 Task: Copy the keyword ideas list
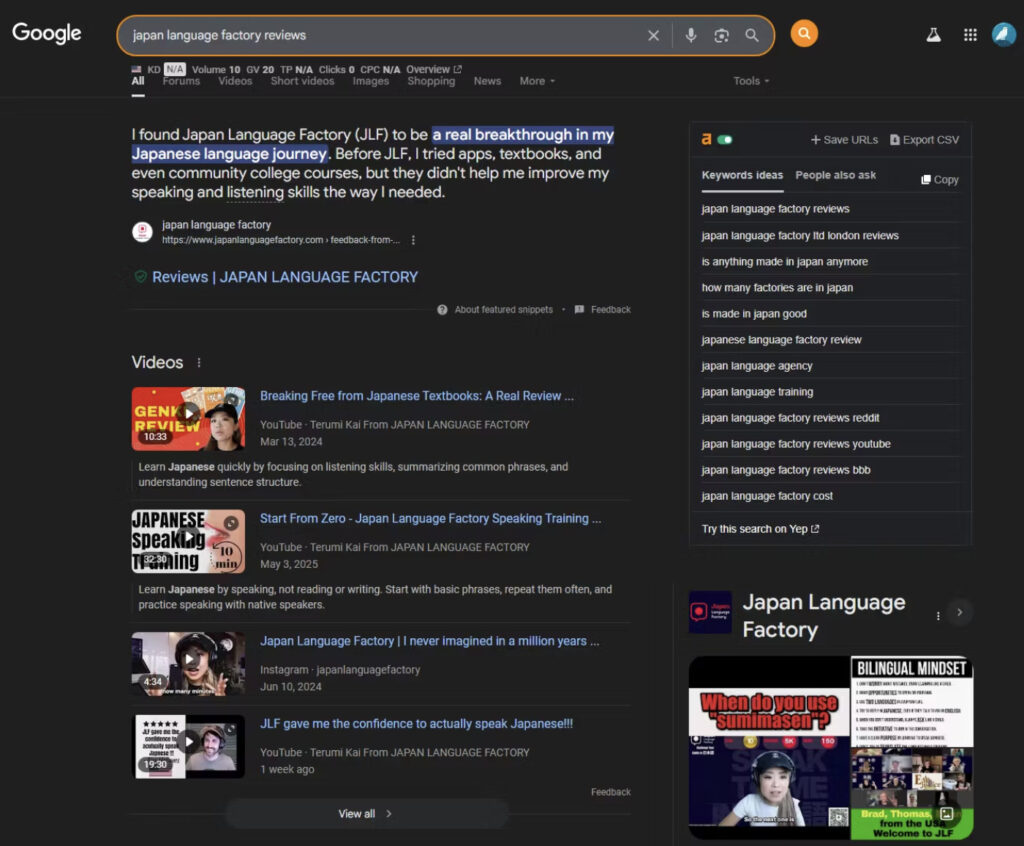point(940,180)
